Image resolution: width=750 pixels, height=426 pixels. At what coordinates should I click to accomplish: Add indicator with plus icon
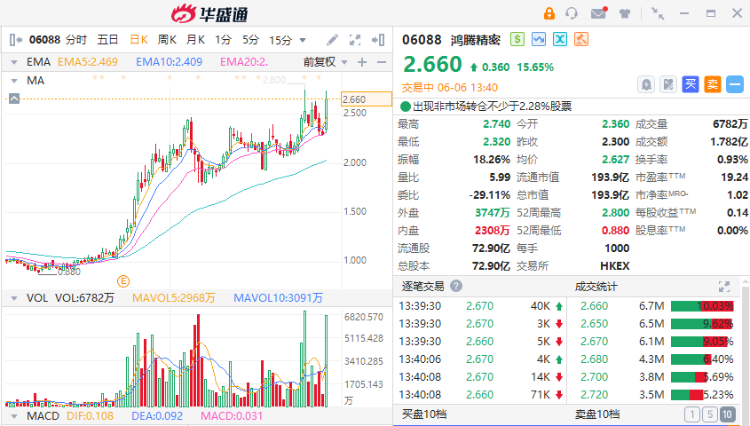pos(362,62)
